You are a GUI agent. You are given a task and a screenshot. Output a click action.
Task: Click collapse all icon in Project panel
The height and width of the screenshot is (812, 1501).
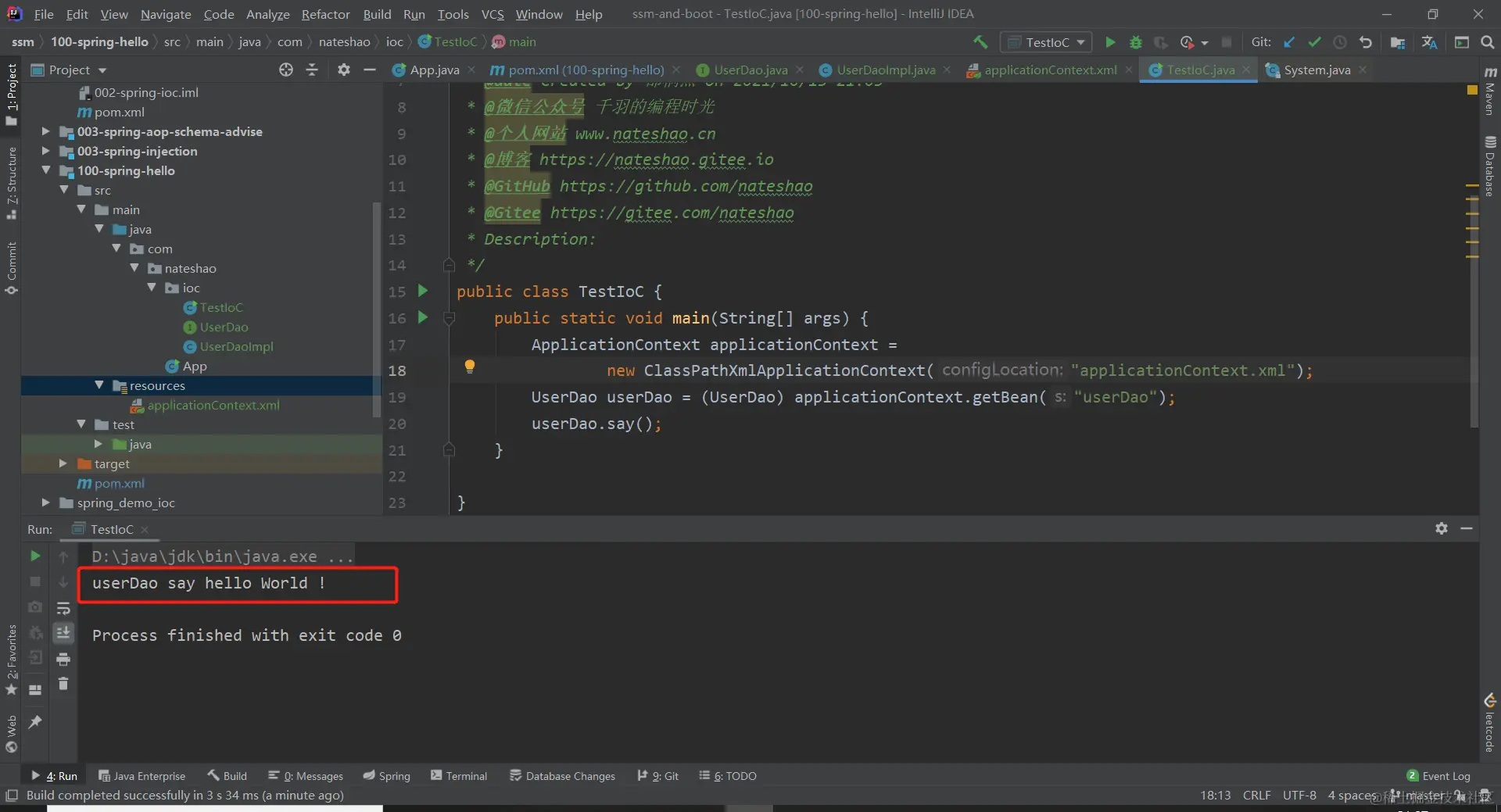click(x=312, y=70)
